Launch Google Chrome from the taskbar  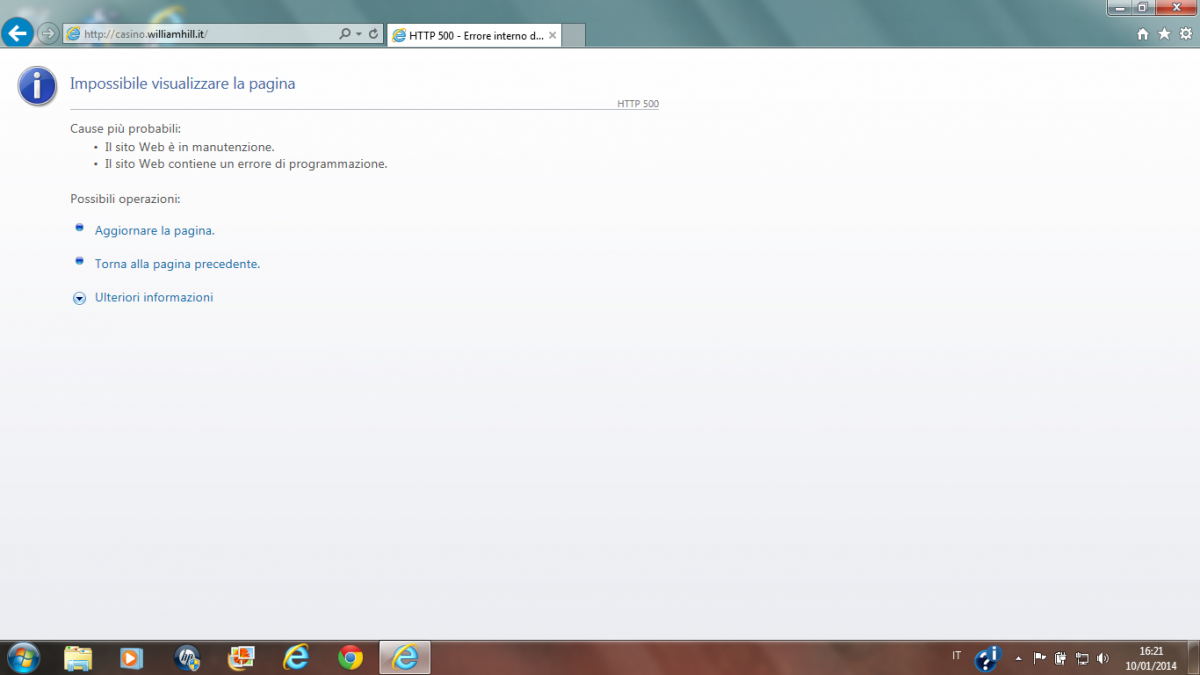tap(350, 657)
